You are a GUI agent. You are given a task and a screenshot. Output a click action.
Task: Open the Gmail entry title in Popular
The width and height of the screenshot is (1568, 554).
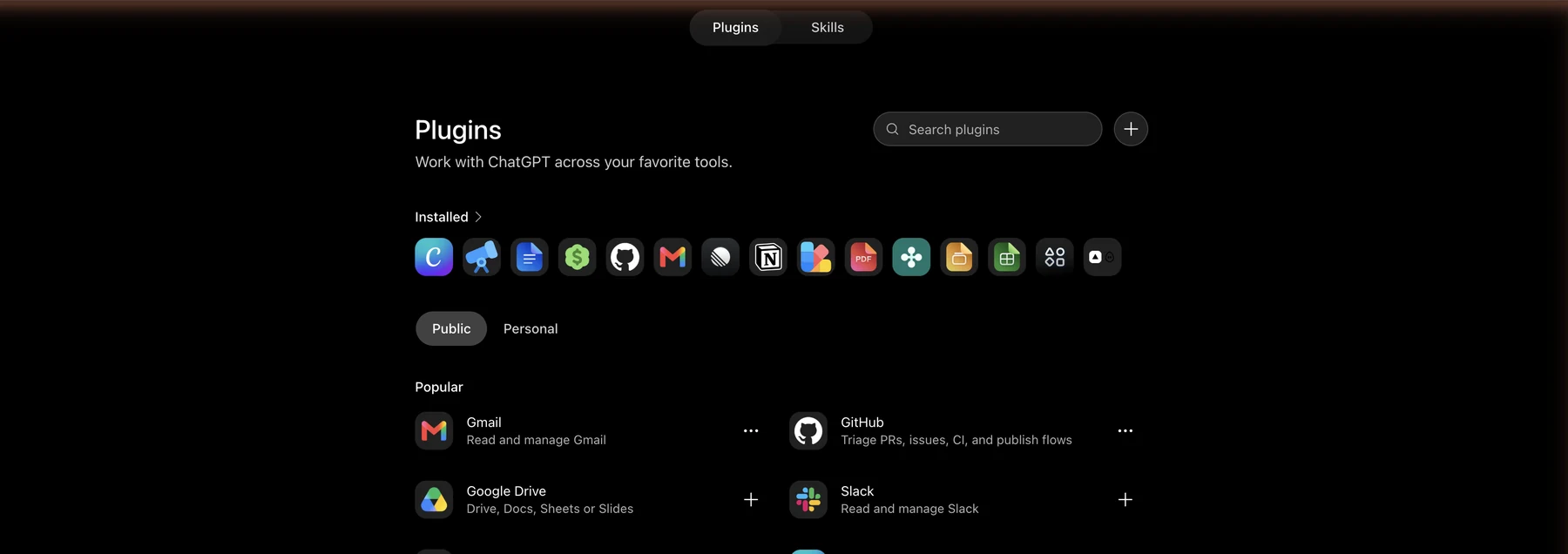[483, 422]
